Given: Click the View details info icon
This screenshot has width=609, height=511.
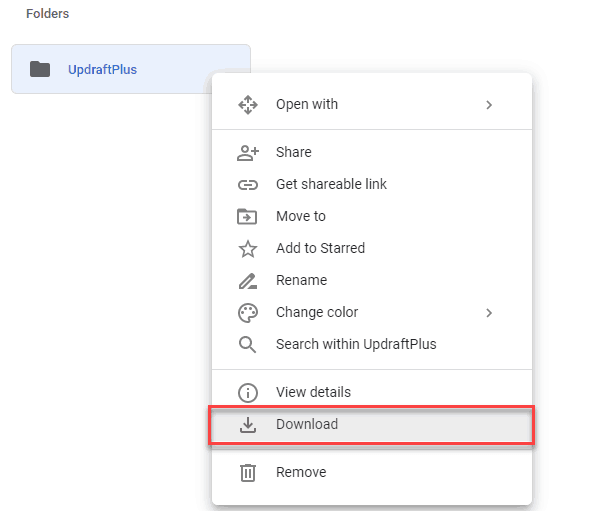Looking at the screenshot, I should pyautogui.click(x=248, y=393).
